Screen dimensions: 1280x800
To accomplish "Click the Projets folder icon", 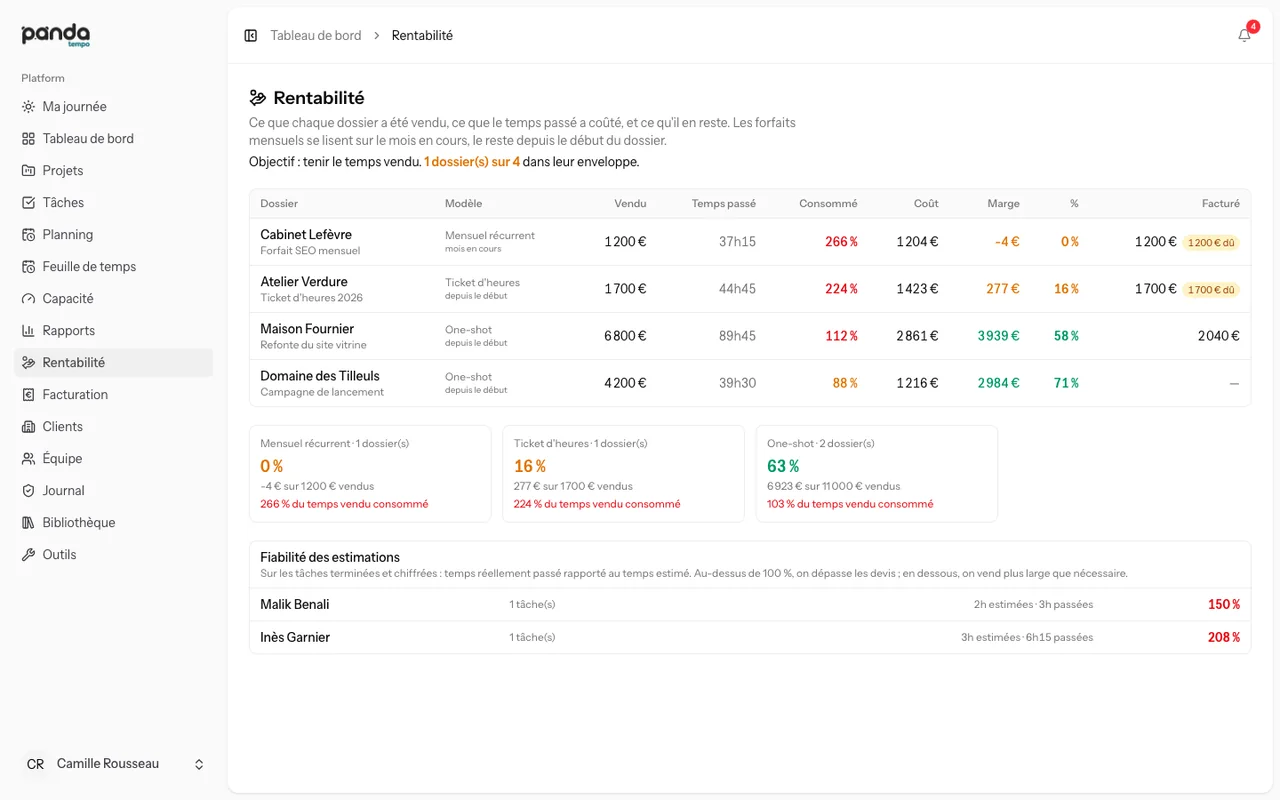I will coord(28,171).
